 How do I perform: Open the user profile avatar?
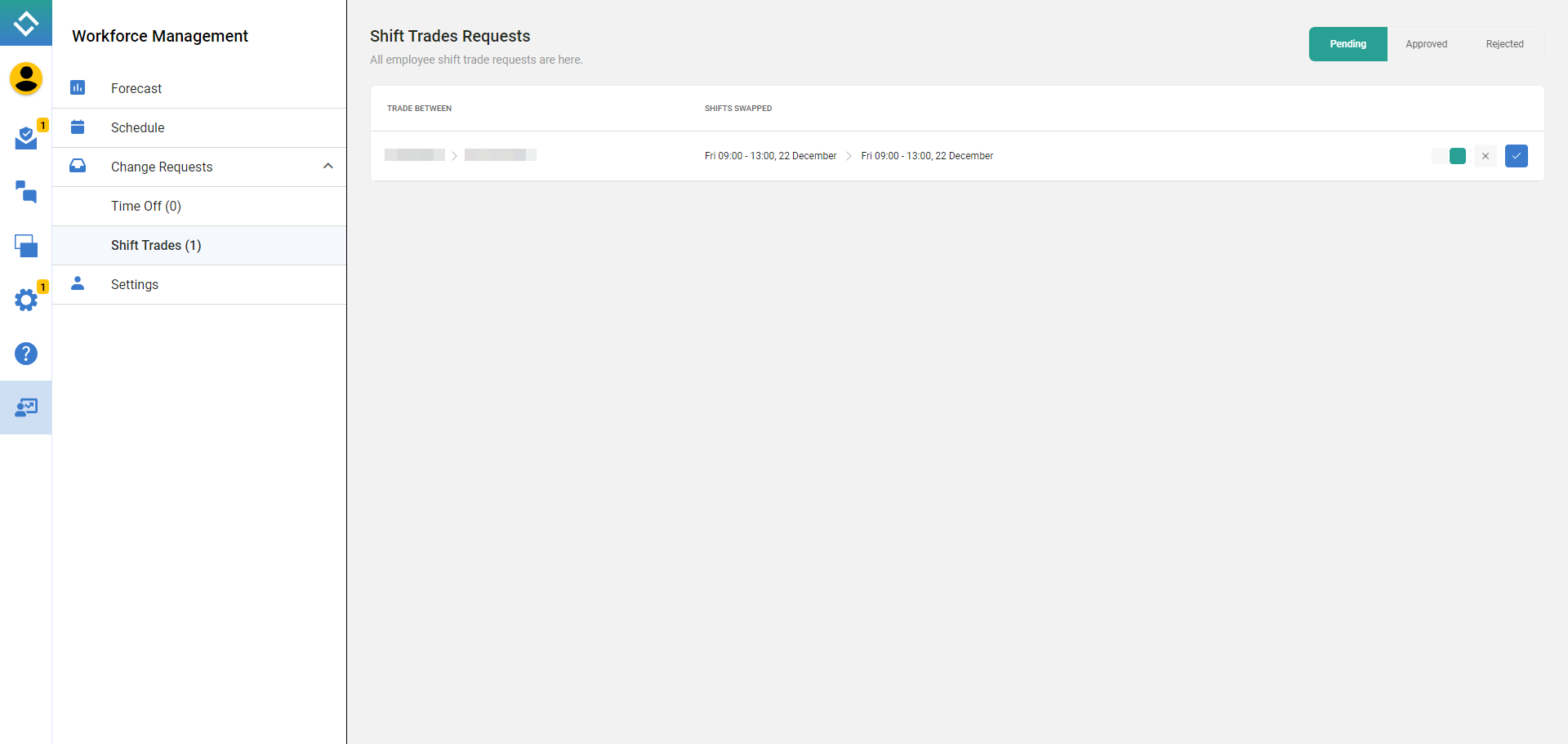(x=26, y=79)
